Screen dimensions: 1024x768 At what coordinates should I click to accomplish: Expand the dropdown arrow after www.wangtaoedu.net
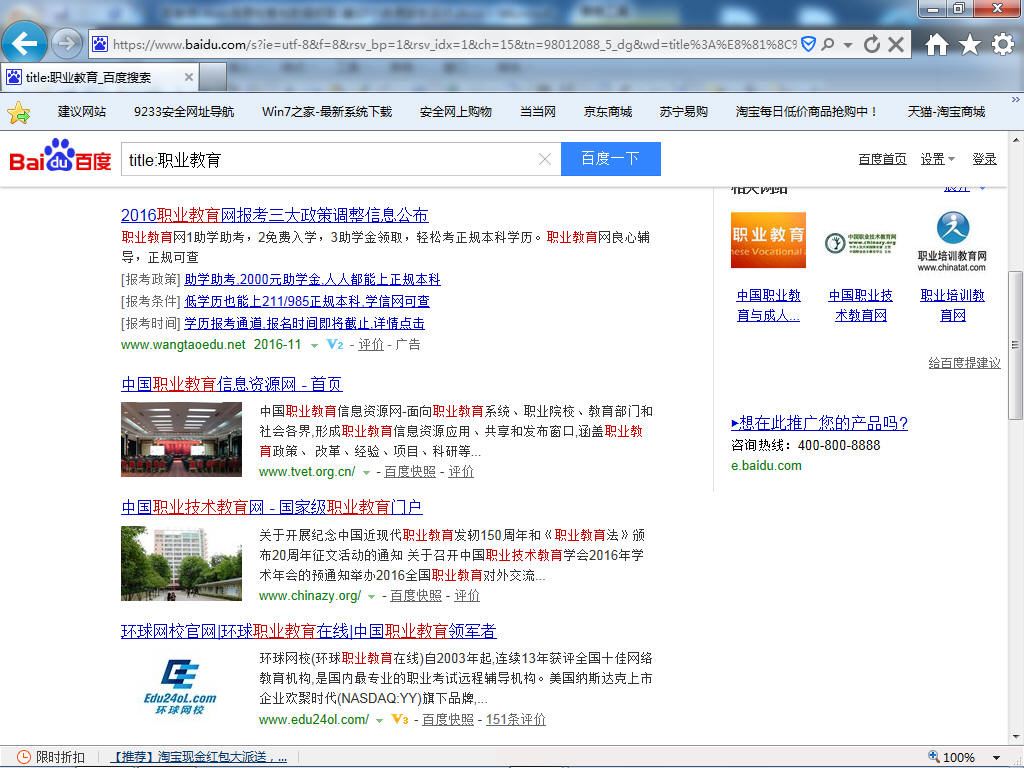click(x=314, y=345)
